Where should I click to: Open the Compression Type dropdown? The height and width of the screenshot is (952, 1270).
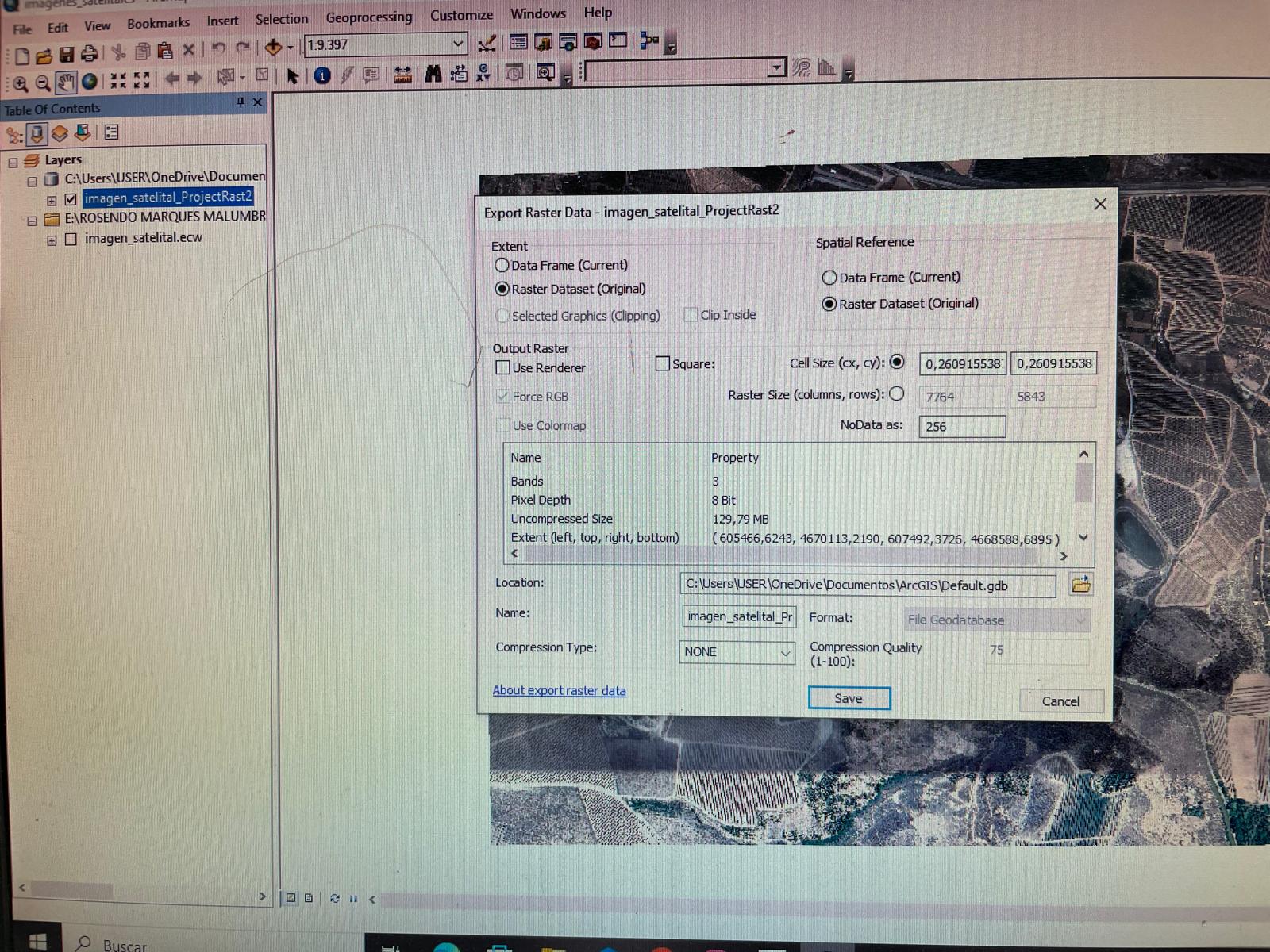[x=737, y=651]
